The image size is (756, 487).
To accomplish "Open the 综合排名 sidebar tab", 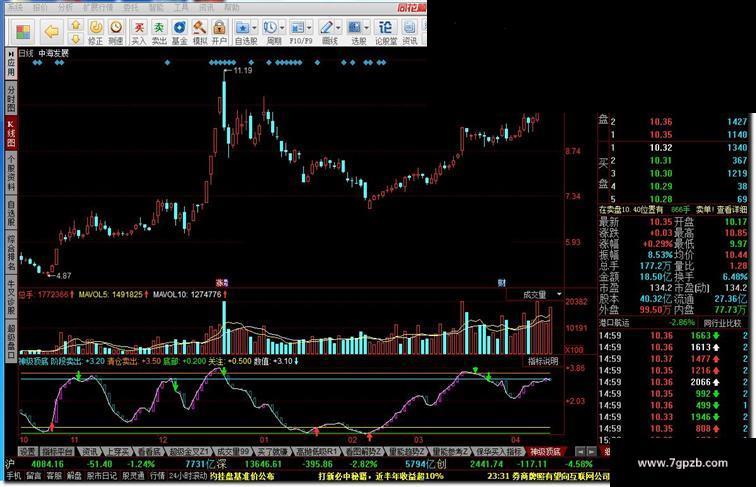I will (x=11, y=253).
